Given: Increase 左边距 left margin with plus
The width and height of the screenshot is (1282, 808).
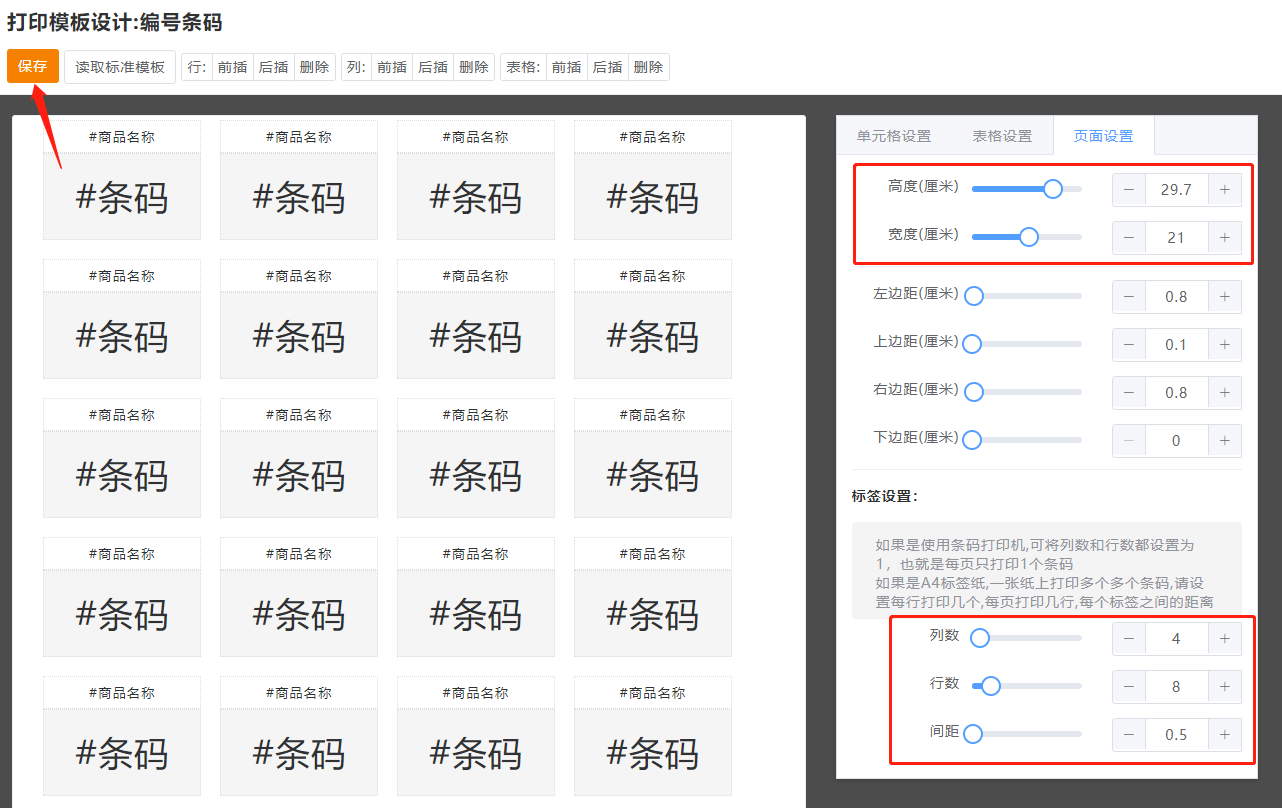Looking at the screenshot, I should (1224, 297).
